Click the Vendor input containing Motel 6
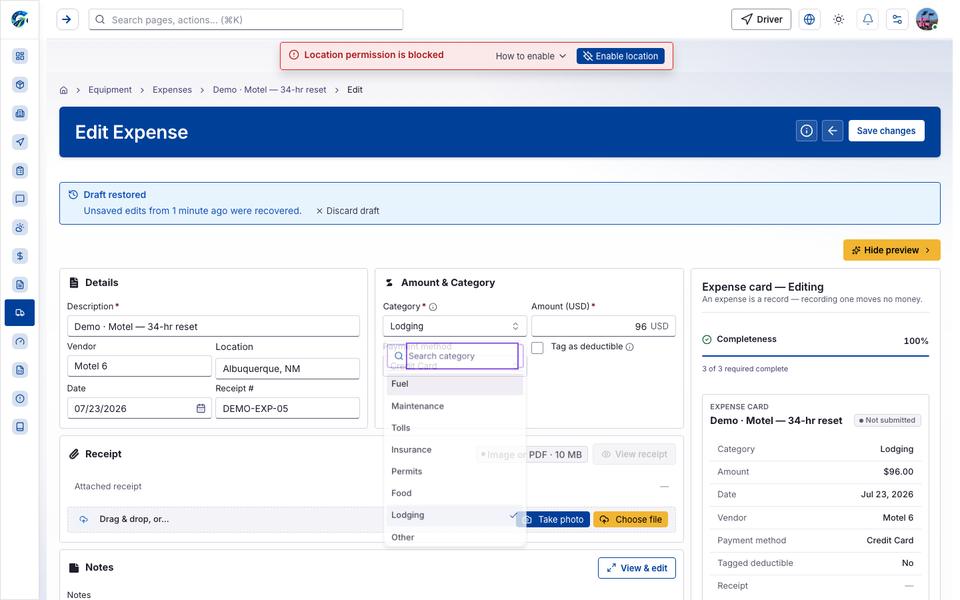This screenshot has height=600, width=960. tap(139, 366)
